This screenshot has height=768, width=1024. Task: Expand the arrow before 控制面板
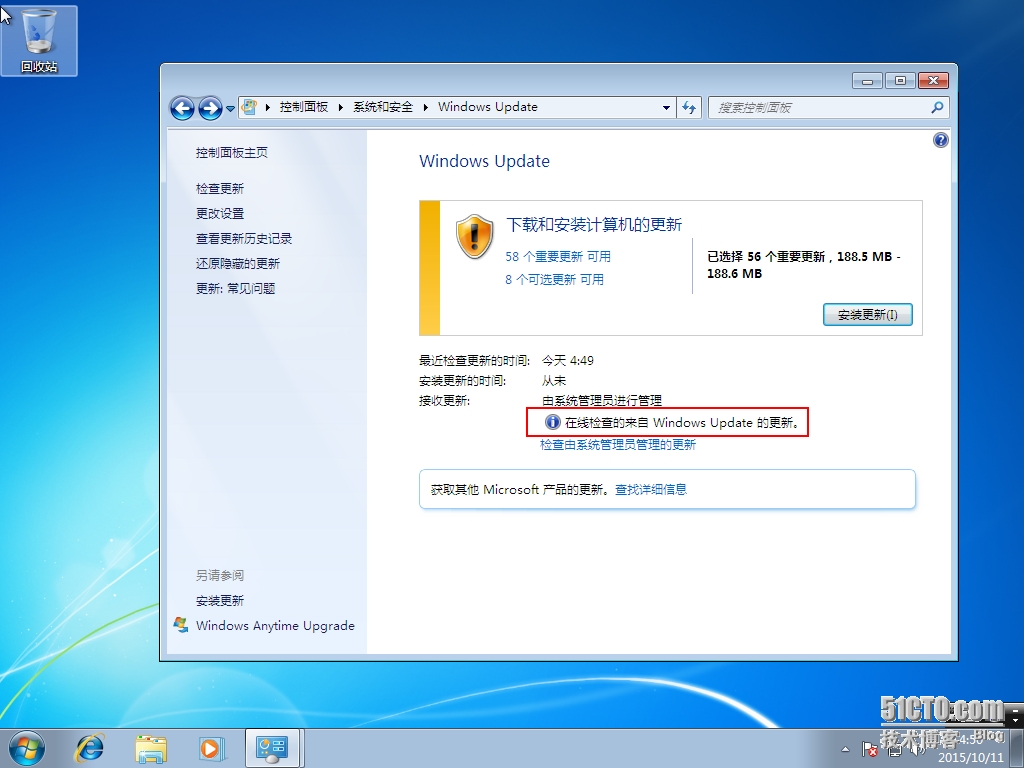(x=268, y=107)
